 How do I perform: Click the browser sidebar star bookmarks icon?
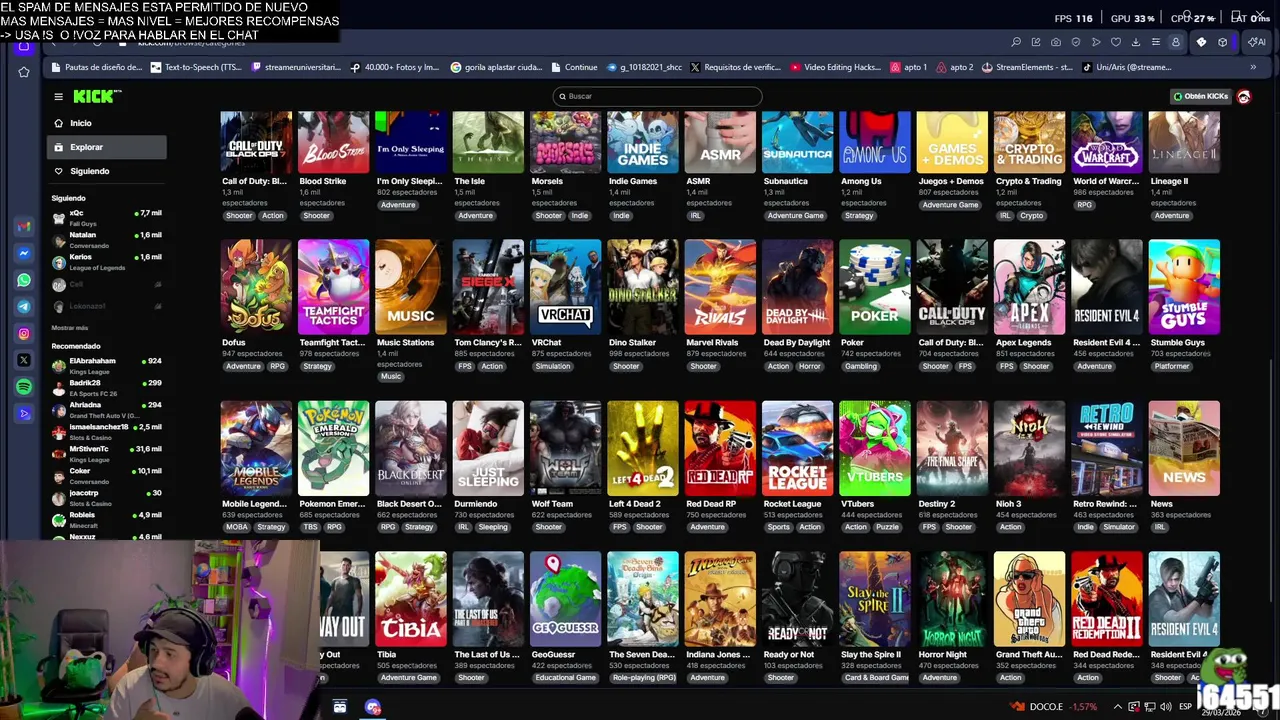point(24,72)
